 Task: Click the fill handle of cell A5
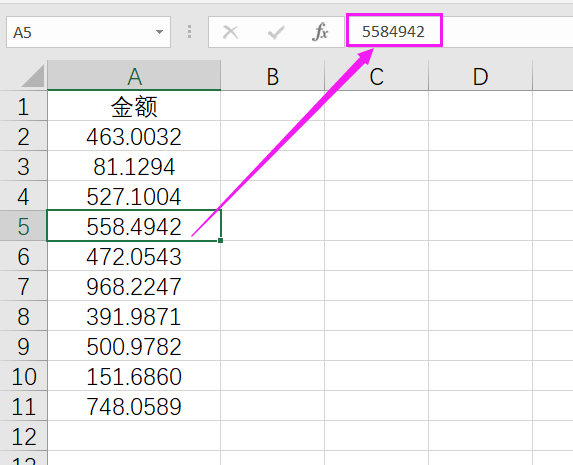click(220, 241)
